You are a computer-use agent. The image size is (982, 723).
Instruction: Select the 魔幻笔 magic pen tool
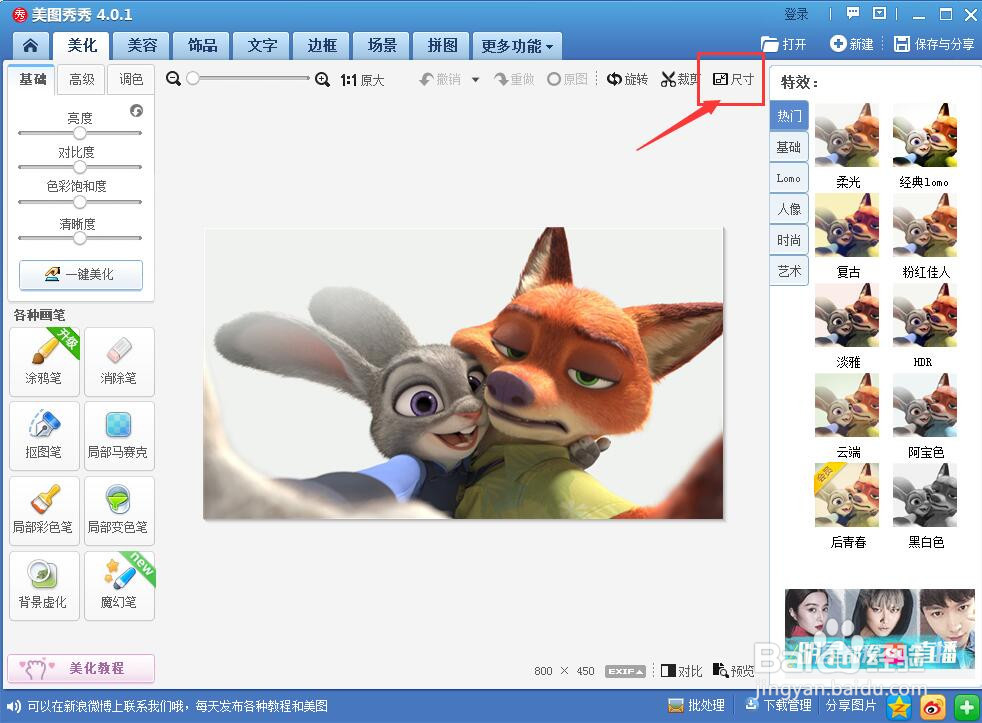[x=119, y=585]
